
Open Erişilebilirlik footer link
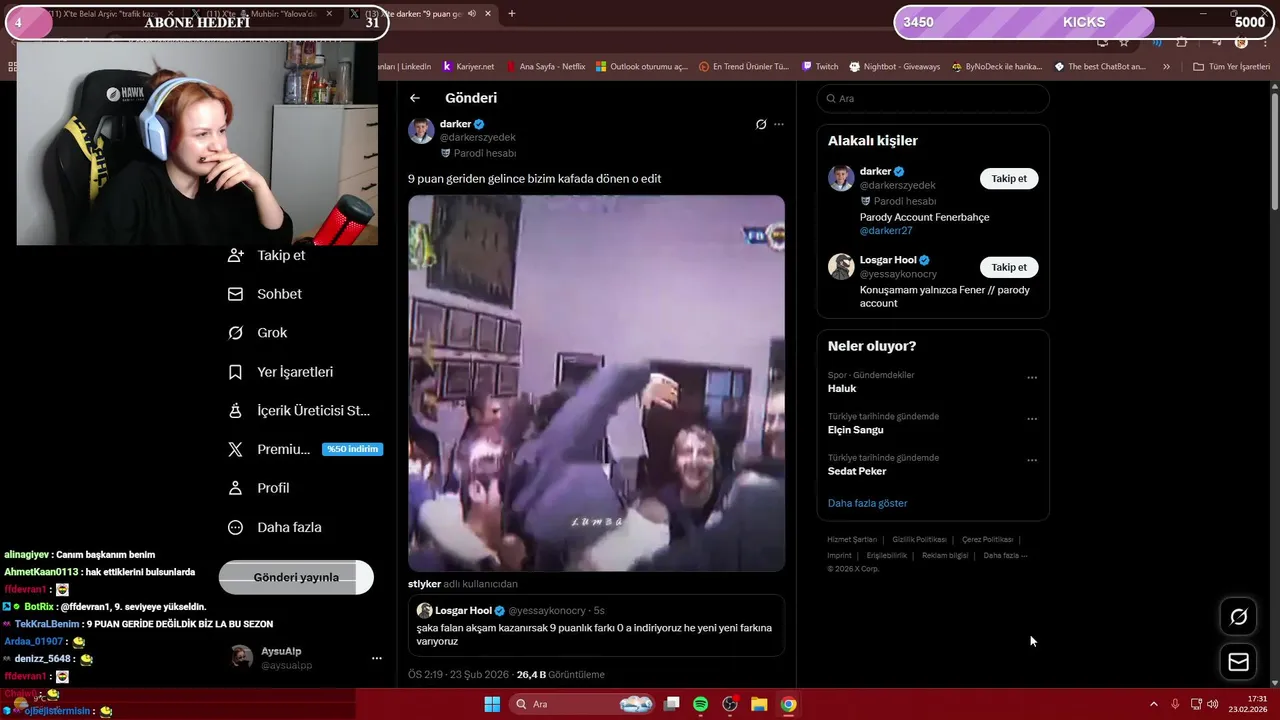887,555
